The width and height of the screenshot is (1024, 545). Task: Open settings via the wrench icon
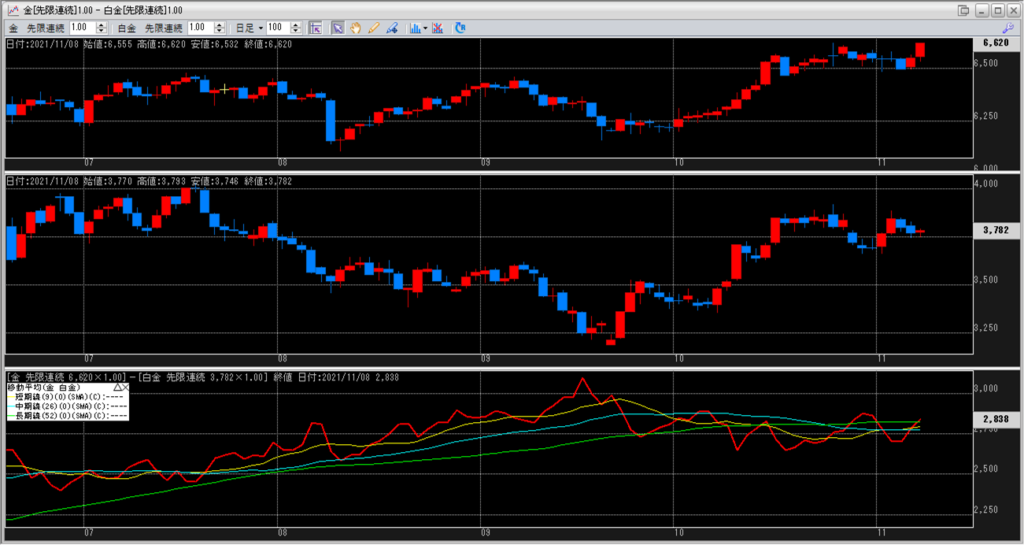pos(460,28)
